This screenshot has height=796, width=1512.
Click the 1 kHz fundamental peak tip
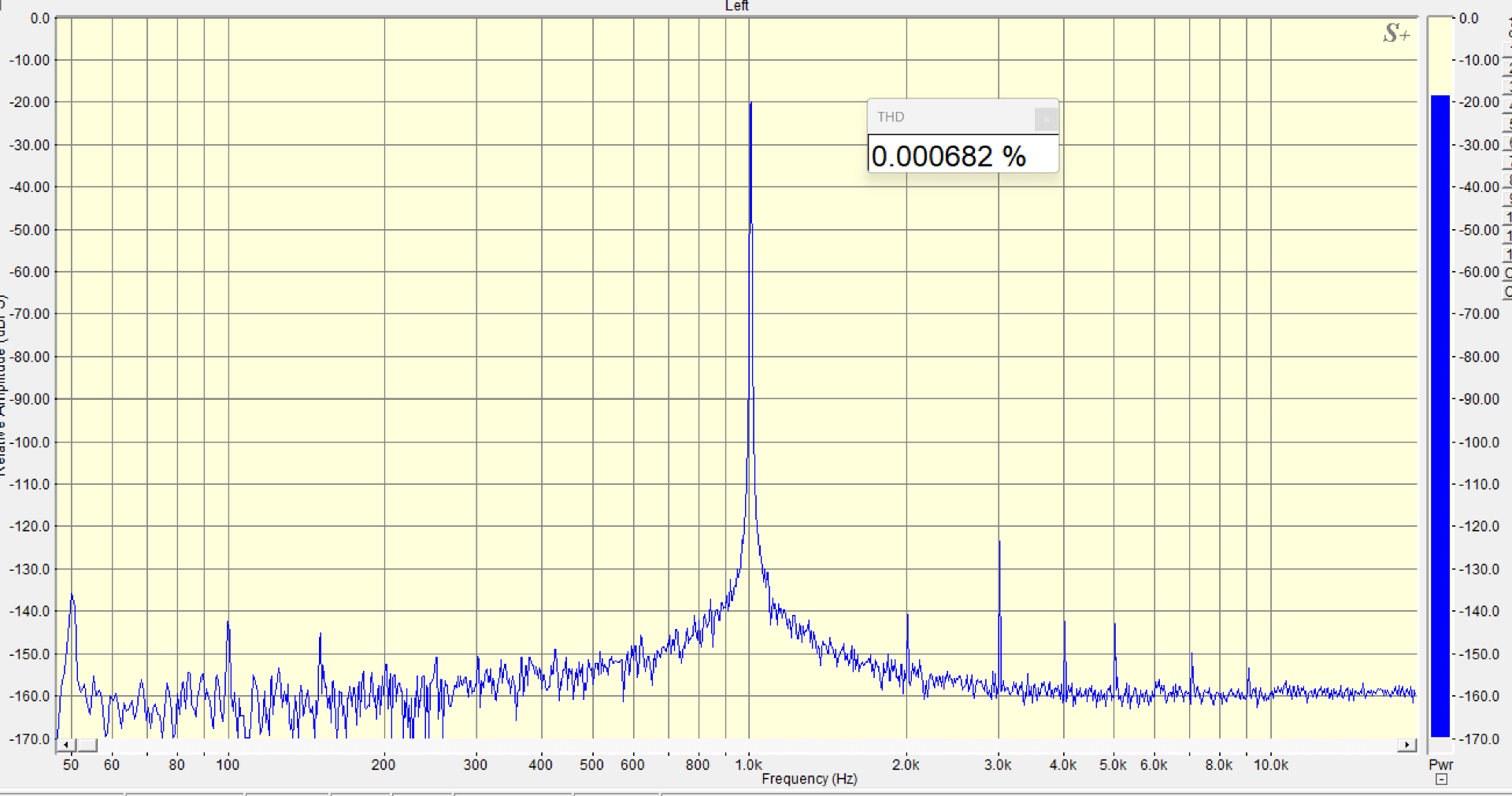[x=750, y=104]
